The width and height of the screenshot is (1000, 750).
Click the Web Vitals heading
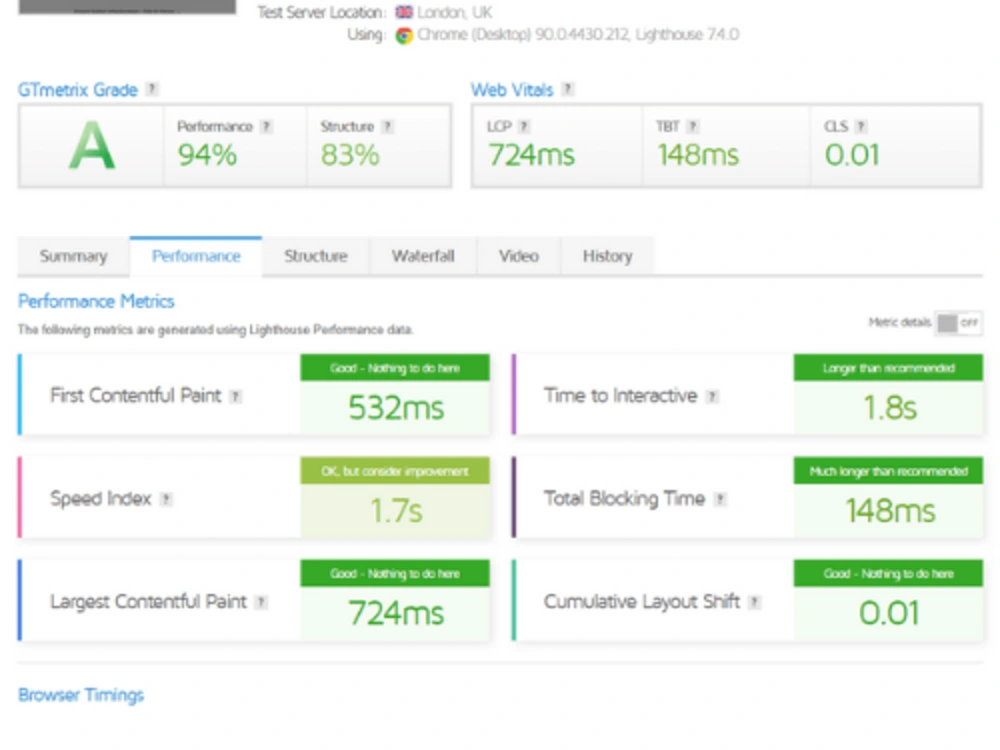pyautogui.click(x=511, y=90)
